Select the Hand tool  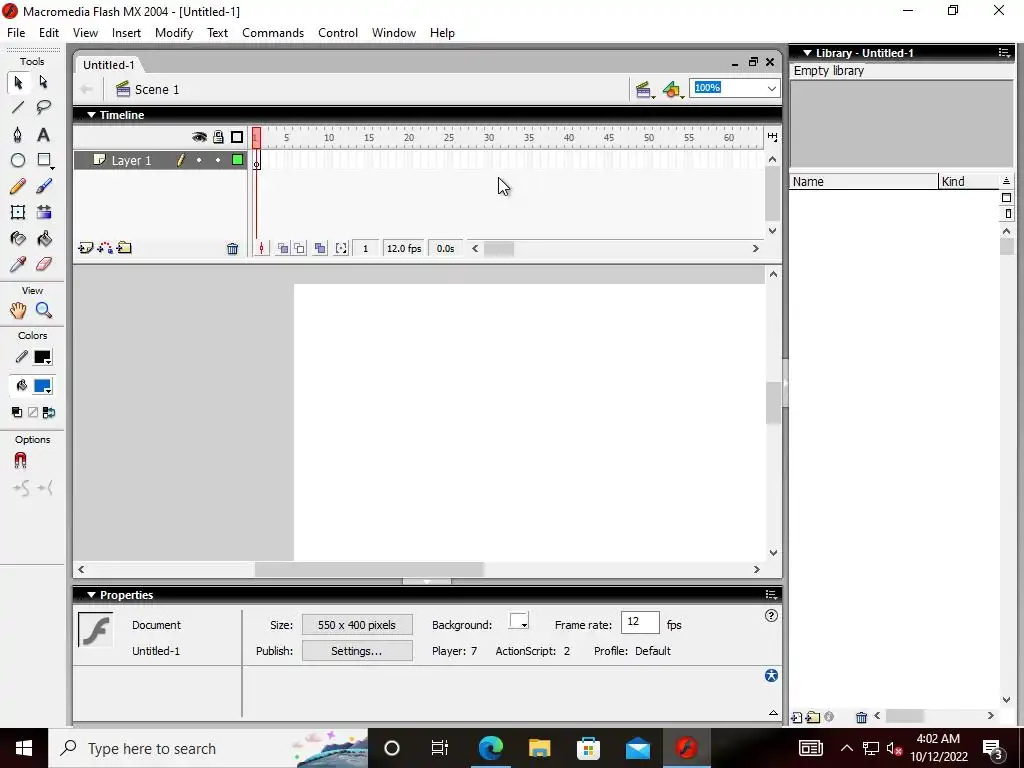coord(18,311)
